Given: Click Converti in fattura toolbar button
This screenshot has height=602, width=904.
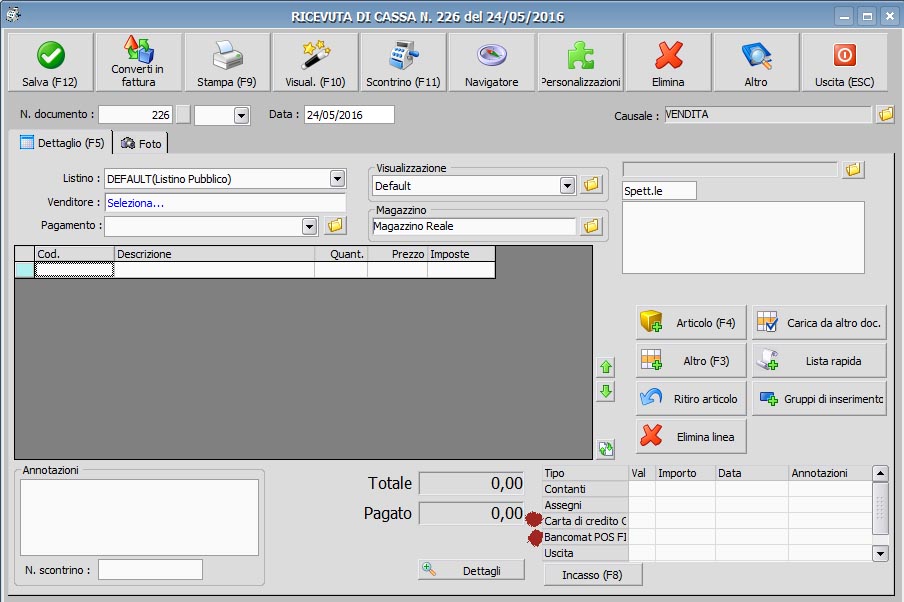Looking at the screenshot, I should (x=138, y=62).
